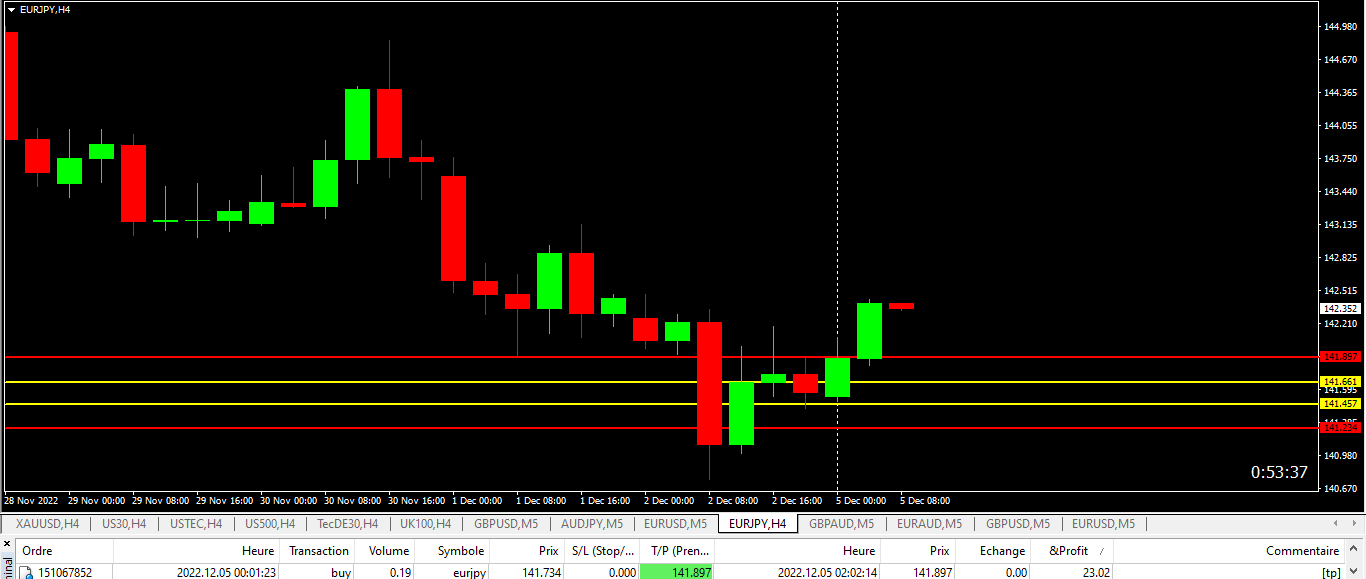Click open time 2022.12.05 00:01:23
Image resolution: width=1366 pixels, height=579 pixels.
click(x=227, y=573)
